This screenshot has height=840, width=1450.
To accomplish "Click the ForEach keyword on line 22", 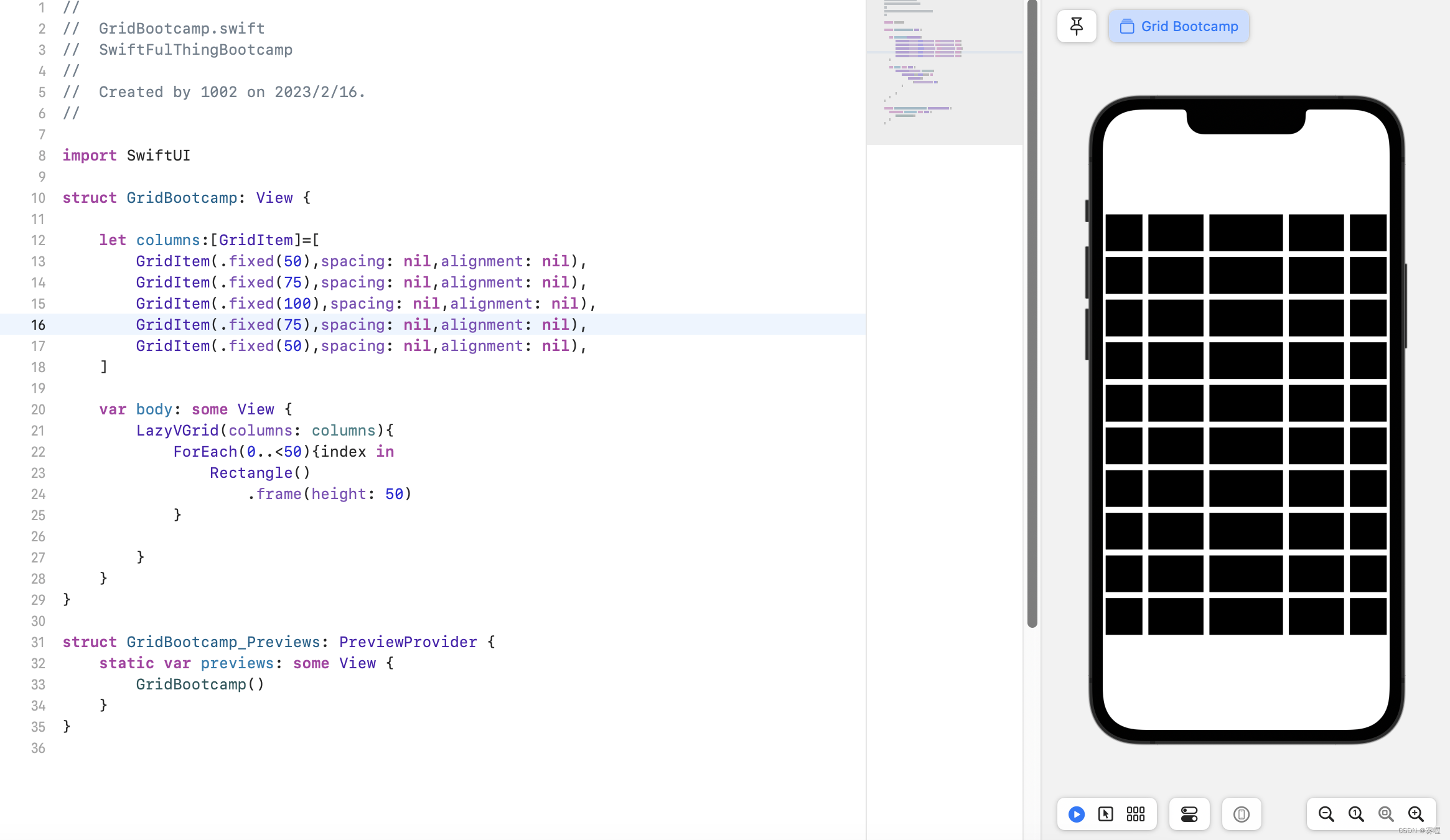I will coord(205,452).
